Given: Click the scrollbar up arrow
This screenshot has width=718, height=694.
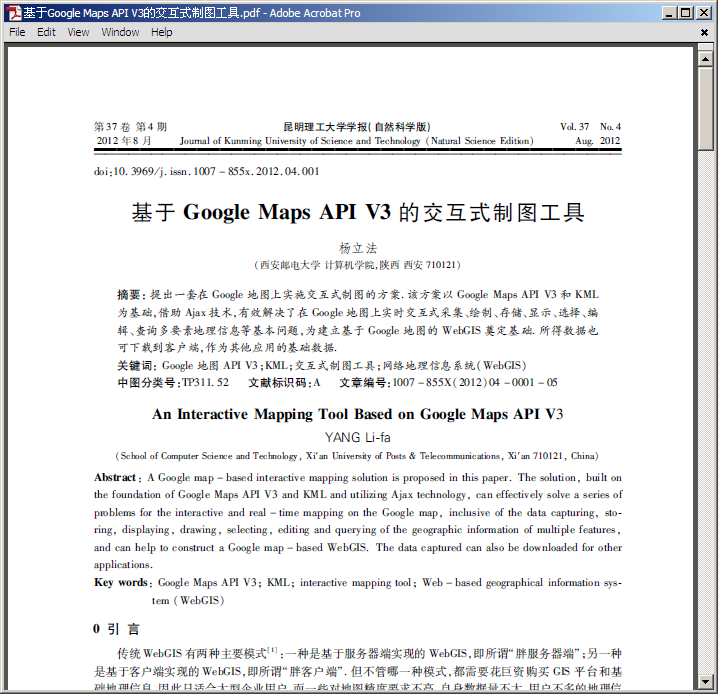Looking at the screenshot, I should point(707,53).
